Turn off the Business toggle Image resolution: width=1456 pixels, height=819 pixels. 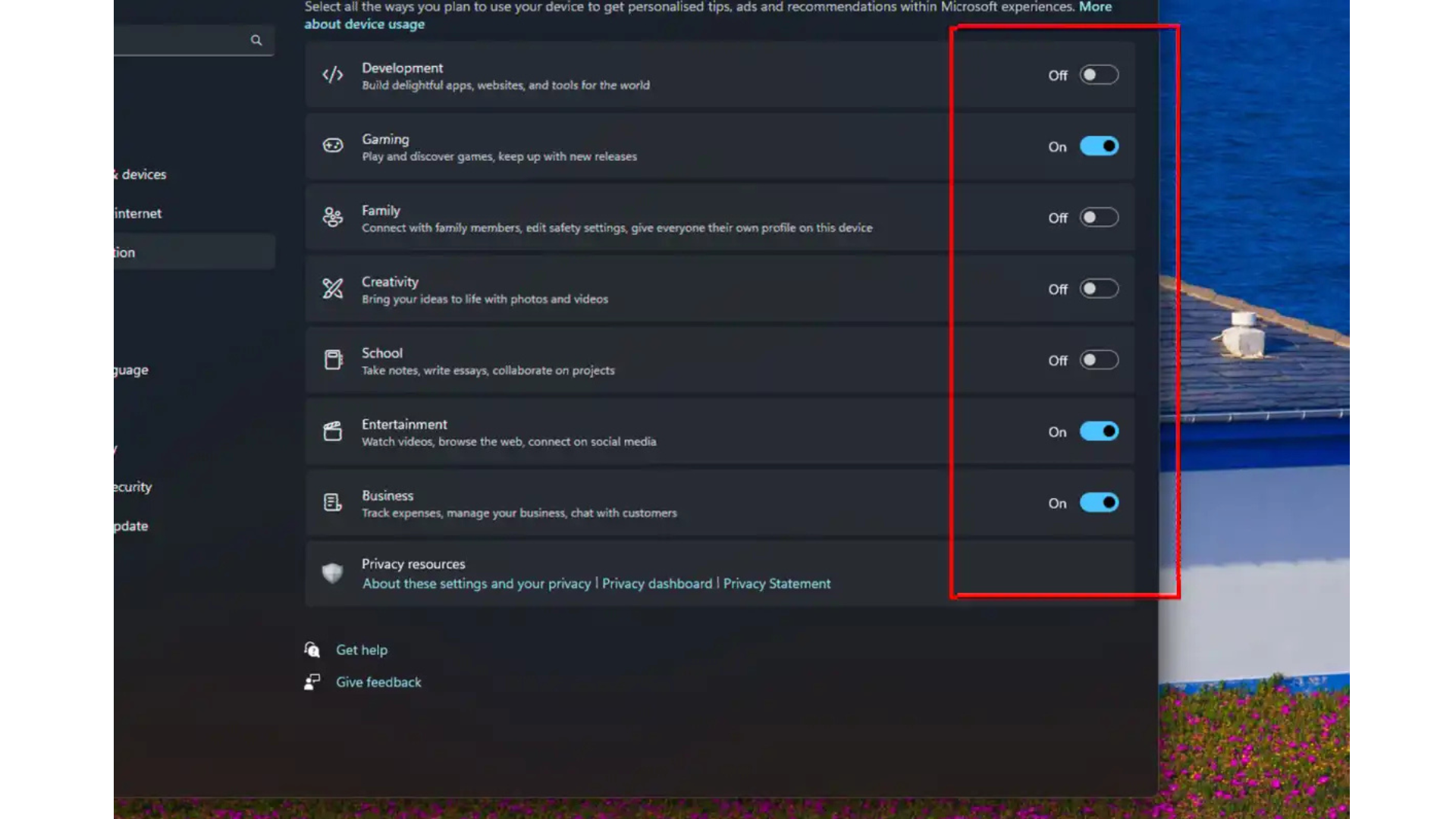click(x=1099, y=503)
